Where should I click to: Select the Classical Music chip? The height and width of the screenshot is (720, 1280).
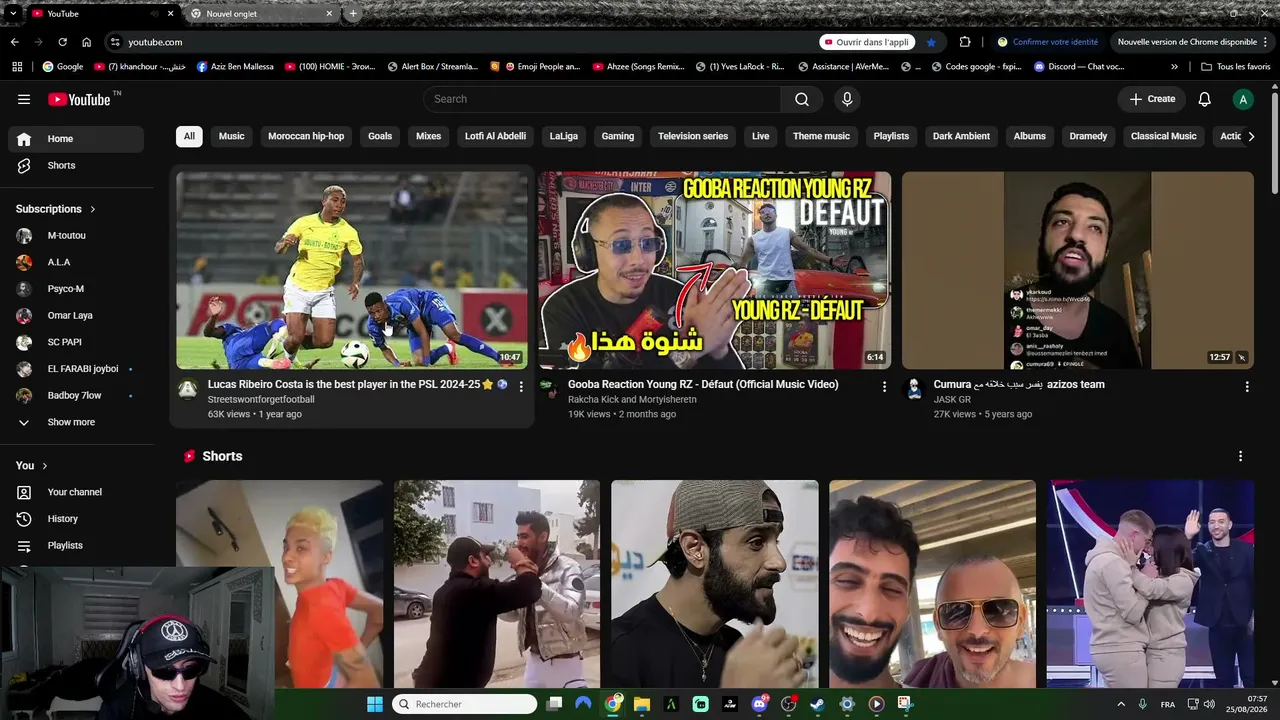tap(1164, 136)
